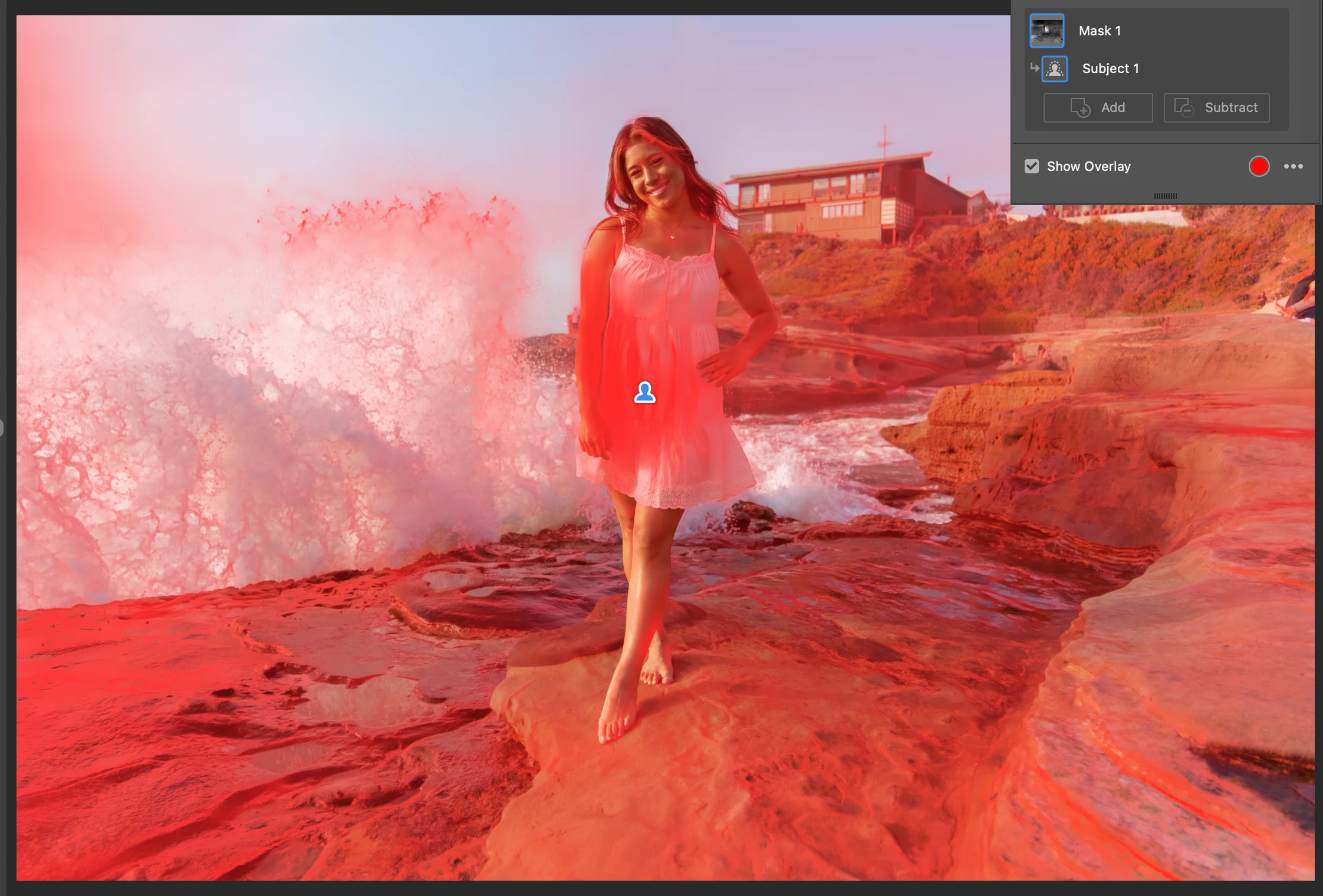This screenshot has height=896, width=1323.
Task: Click the Subject 1 label text
Action: click(1110, 69)
